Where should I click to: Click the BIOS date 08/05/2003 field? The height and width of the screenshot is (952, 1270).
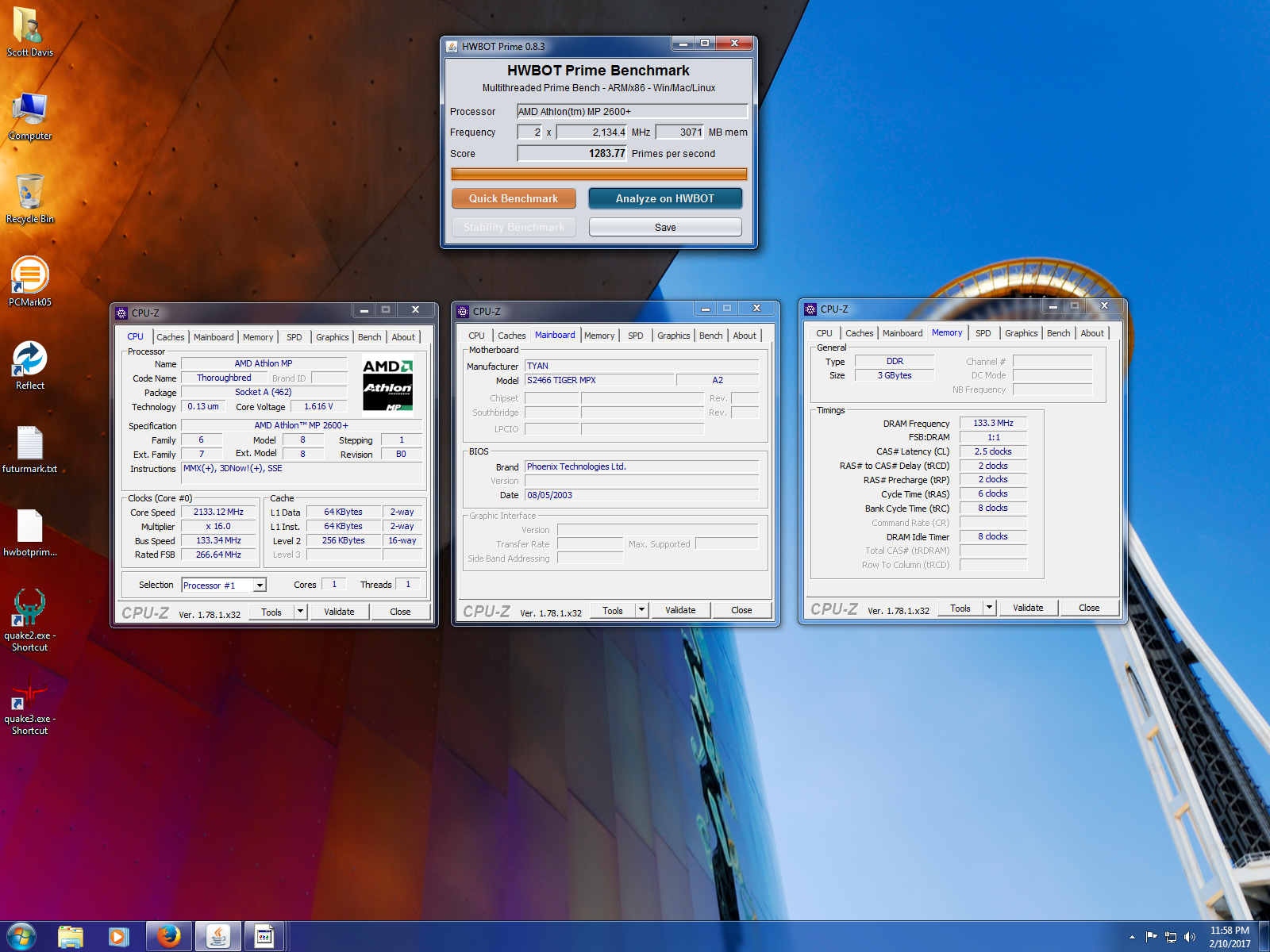641,495
